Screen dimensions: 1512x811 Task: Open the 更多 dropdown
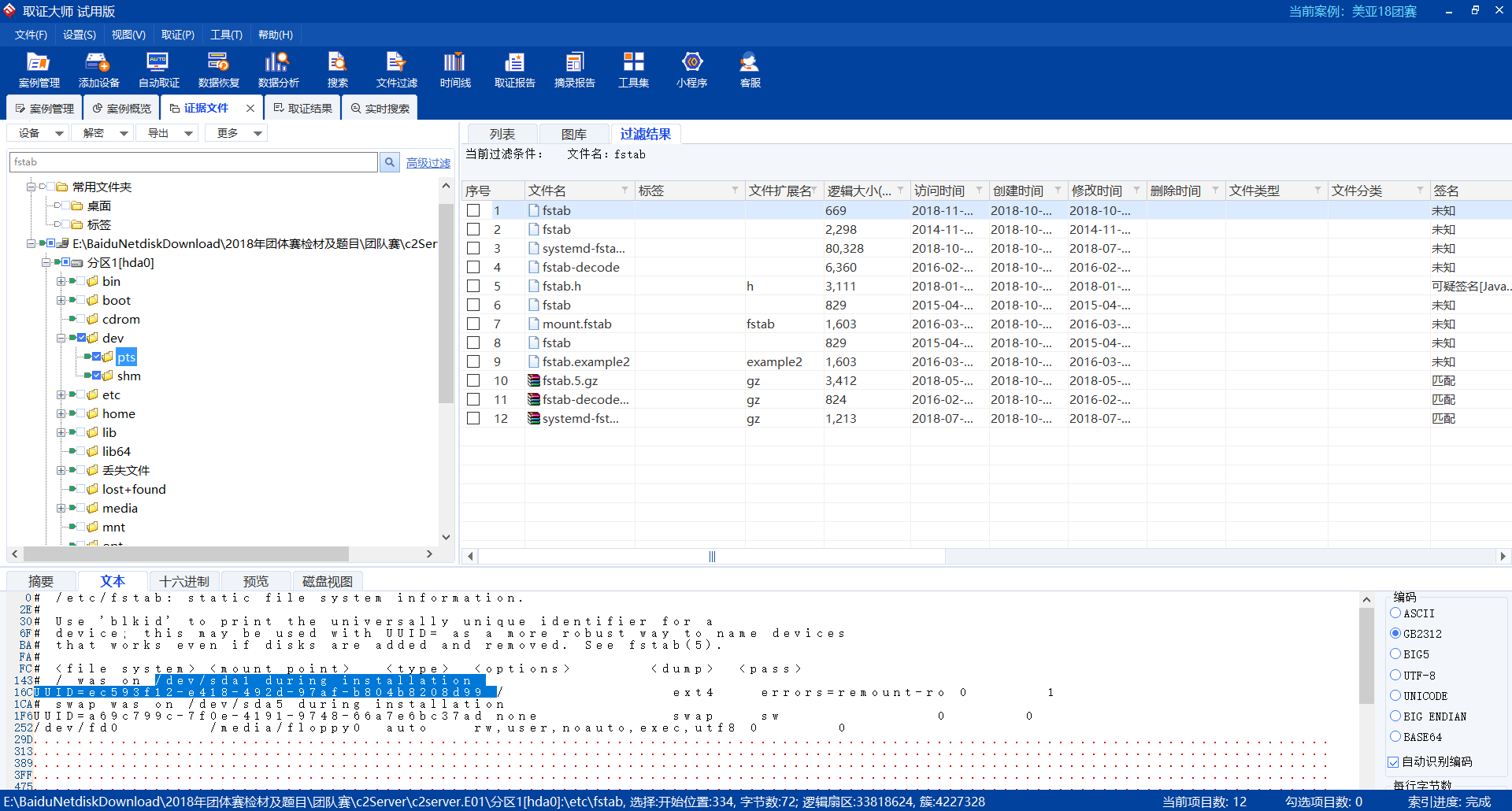click(x=236, y=133)
